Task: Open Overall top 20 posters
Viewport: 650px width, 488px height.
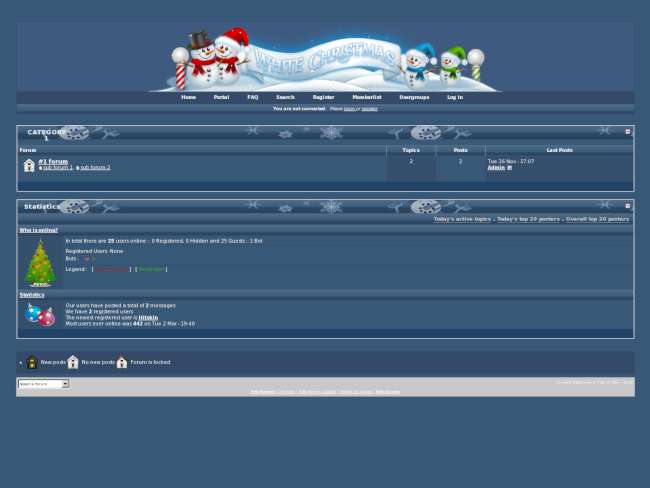Action: pyautogui.click(x=597, y=219)
